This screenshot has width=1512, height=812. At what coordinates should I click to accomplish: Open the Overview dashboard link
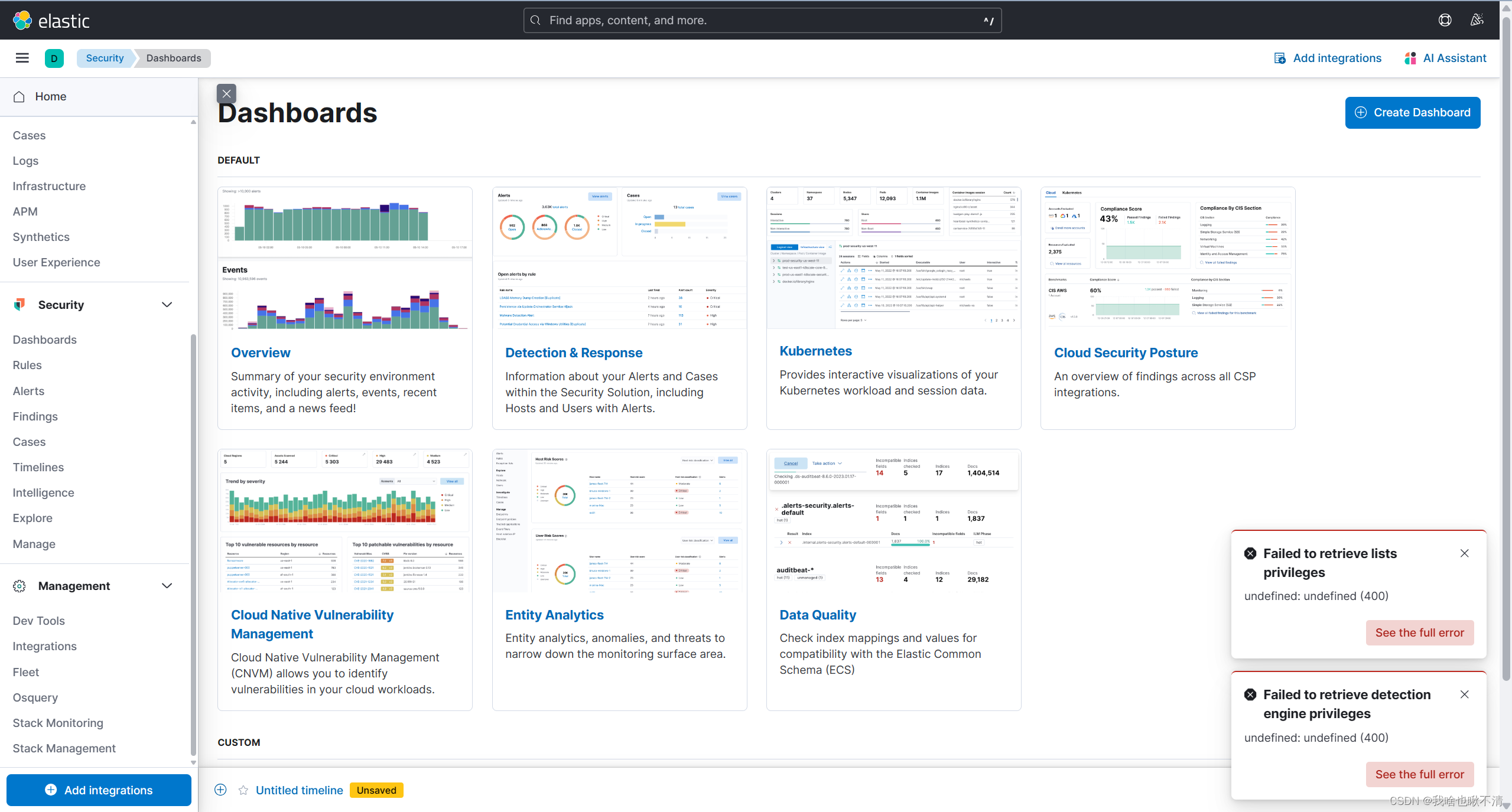point(261,353)
